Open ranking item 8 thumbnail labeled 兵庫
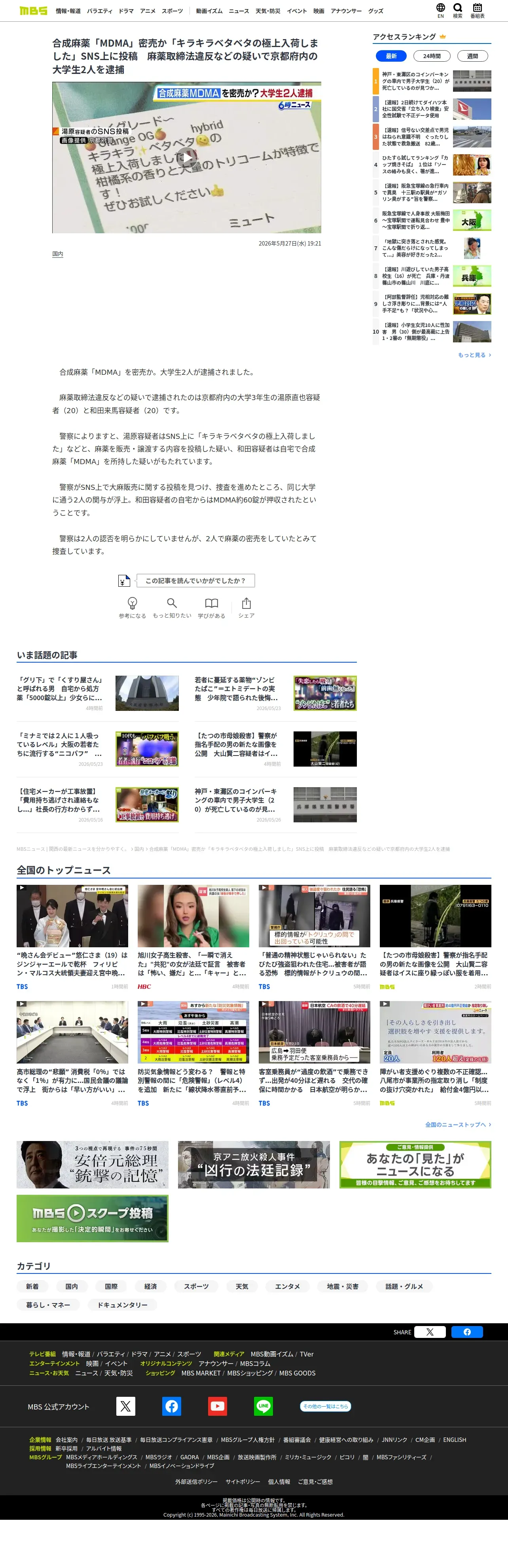 click(x=472, y=276)
